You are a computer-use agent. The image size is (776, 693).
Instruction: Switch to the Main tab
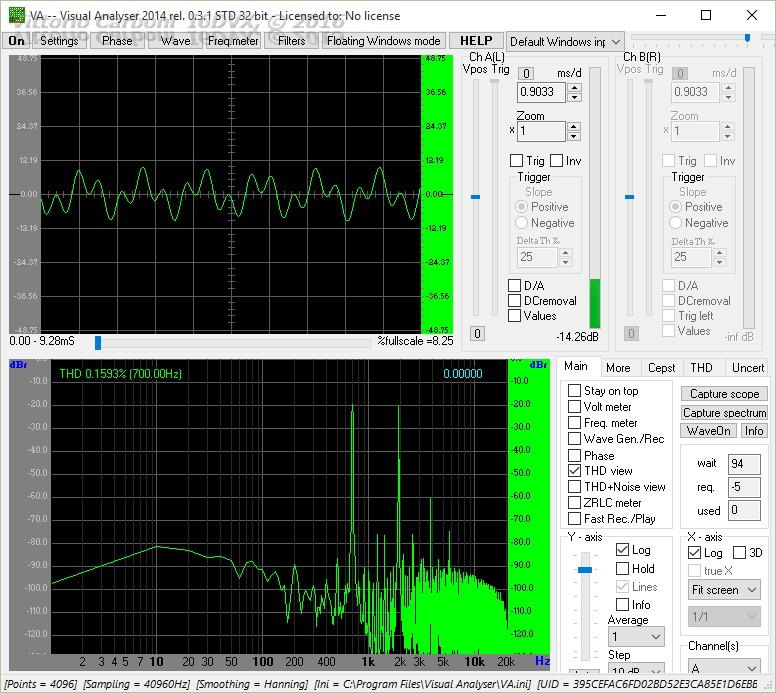pos(576,366)
